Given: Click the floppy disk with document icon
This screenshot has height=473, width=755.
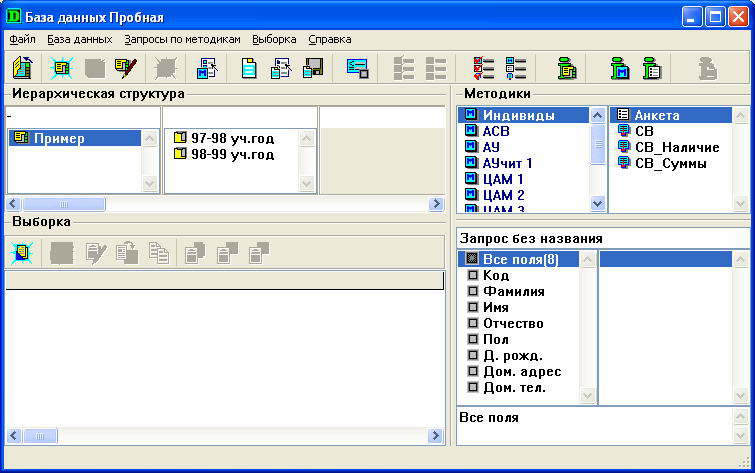Looking at the screenshot, I should pyautogui.click(x=313, y=68).
